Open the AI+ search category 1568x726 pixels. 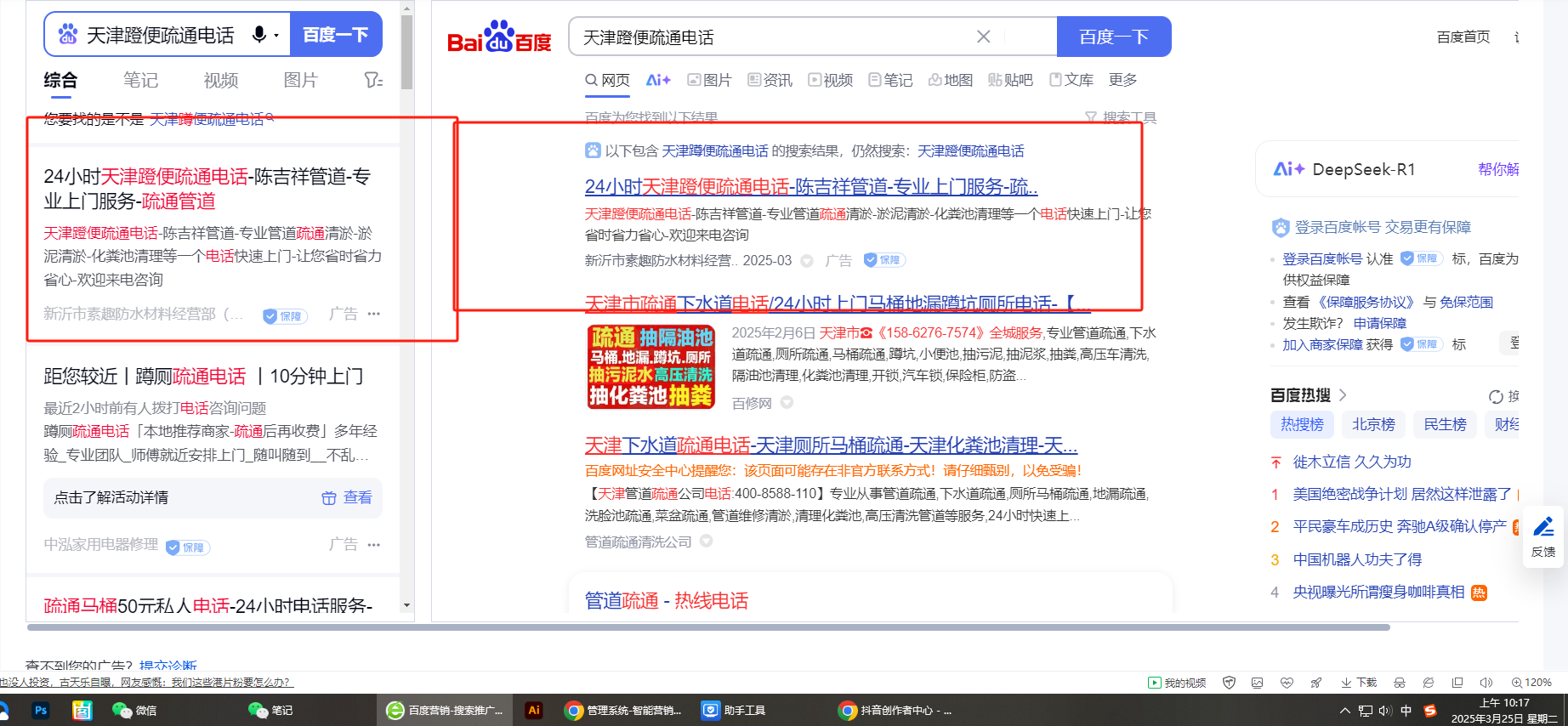click(x=658, y=80)
